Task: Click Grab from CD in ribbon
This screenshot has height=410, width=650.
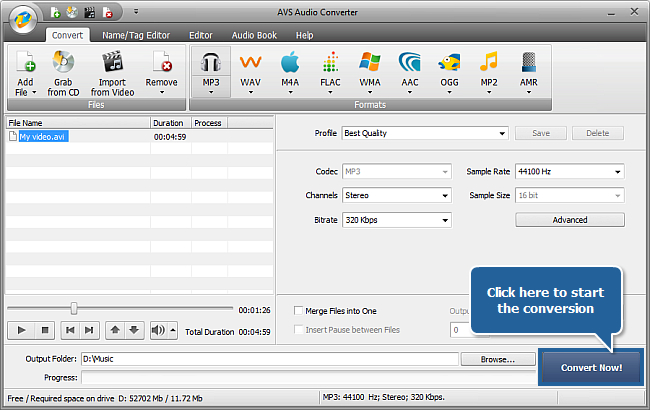Action: pyautogui.click(x=63, y=73)
